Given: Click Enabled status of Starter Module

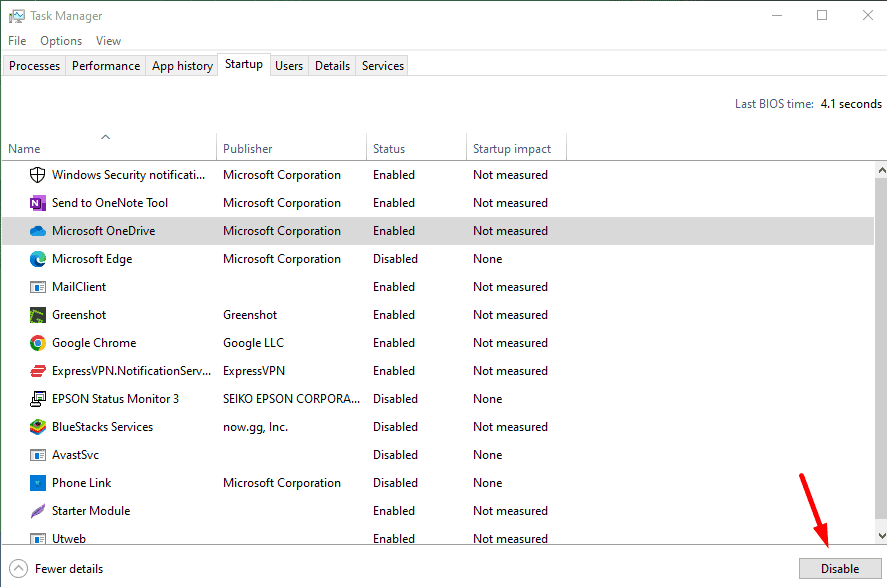Looking at the screenshot, I should point(394,511).
